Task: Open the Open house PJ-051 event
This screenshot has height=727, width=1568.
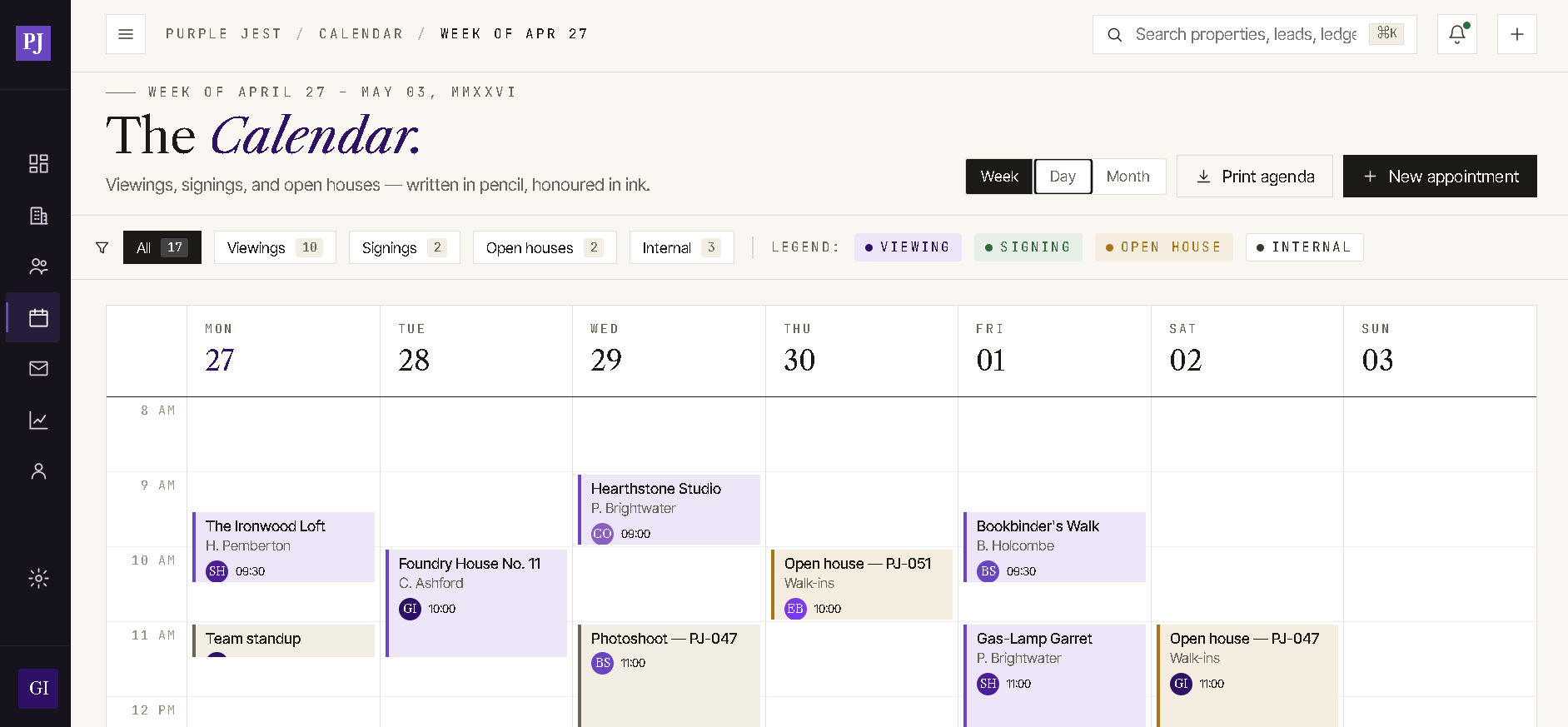Action: click(x=862, y=585)
